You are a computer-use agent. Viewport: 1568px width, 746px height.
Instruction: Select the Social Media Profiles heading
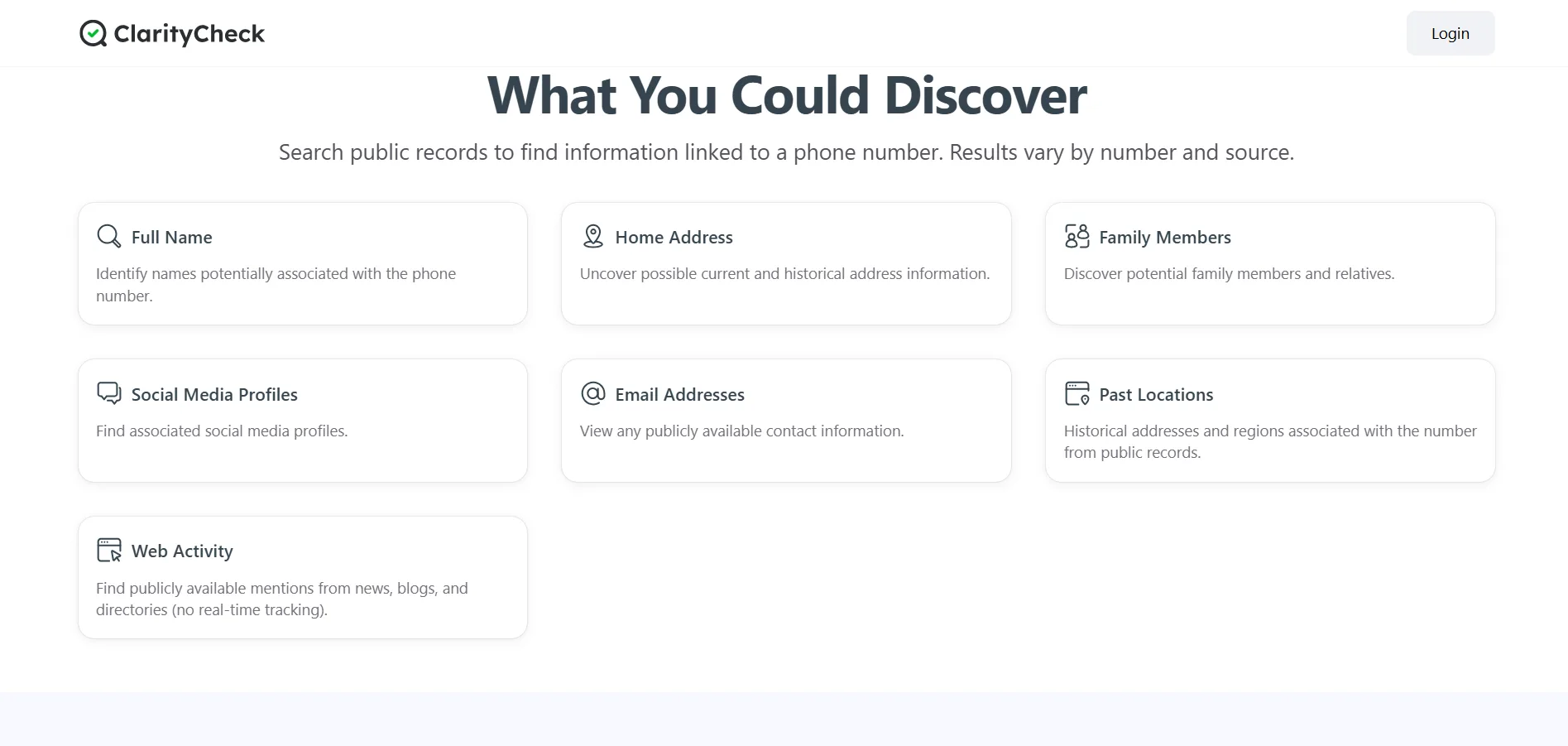[214, 395]
